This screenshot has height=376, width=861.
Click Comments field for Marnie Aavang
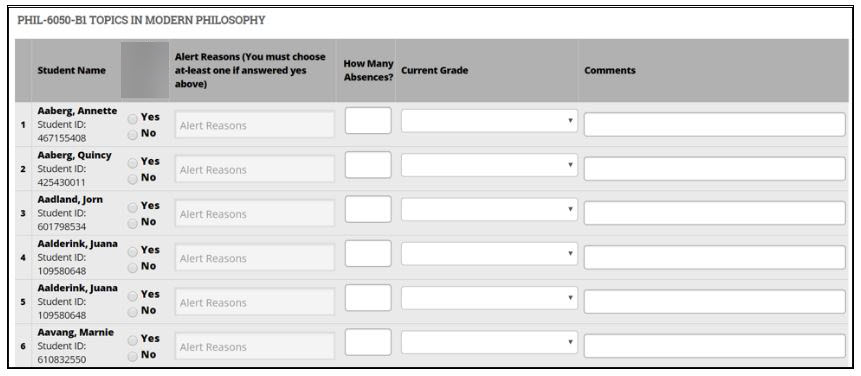click(x=714, y=346)
